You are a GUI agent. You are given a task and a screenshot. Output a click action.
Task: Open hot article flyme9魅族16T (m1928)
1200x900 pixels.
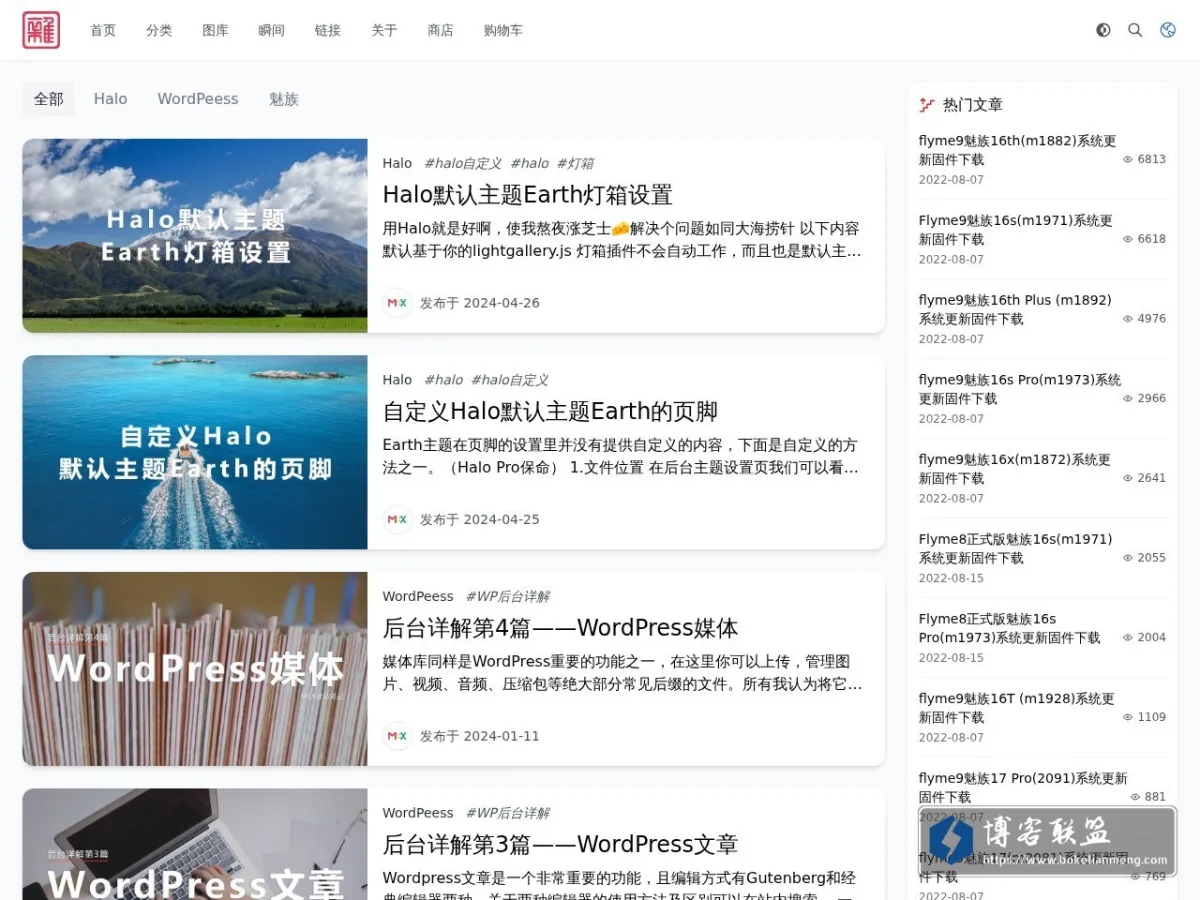[1017, 708]
